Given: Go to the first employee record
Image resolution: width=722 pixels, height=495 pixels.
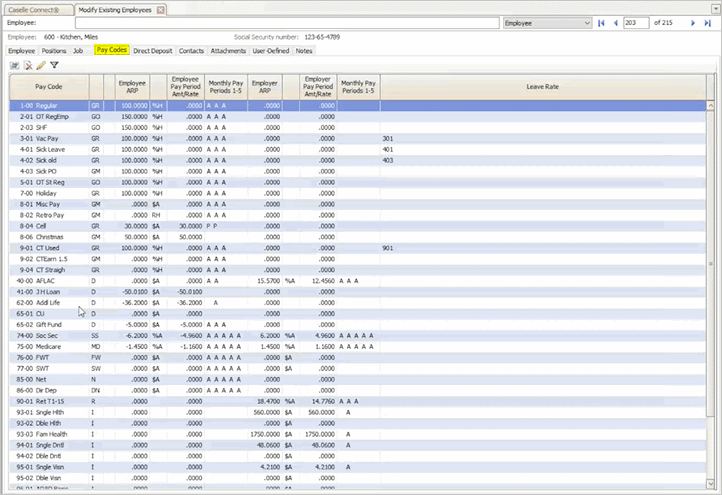Looking at the screenshot, I should point(601,22).
